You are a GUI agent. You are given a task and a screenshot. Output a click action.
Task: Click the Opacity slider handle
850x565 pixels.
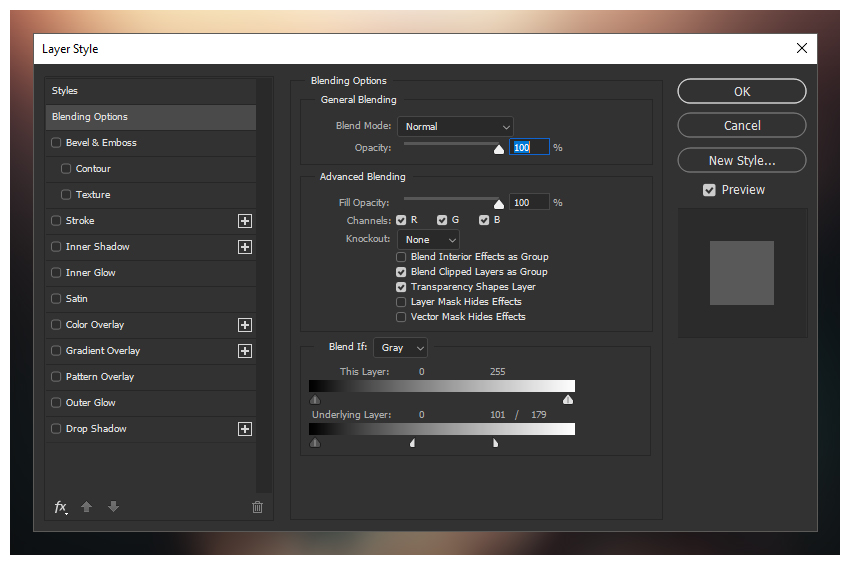tap(499, 149)
